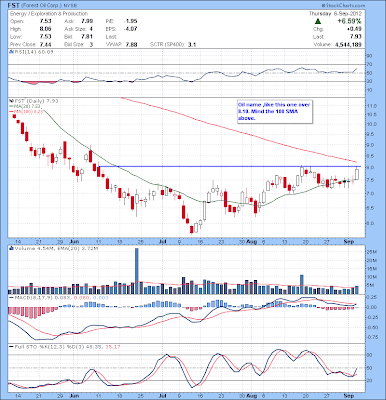
Task: Click the small icon beside RSI(14) label
Action: 11,52
